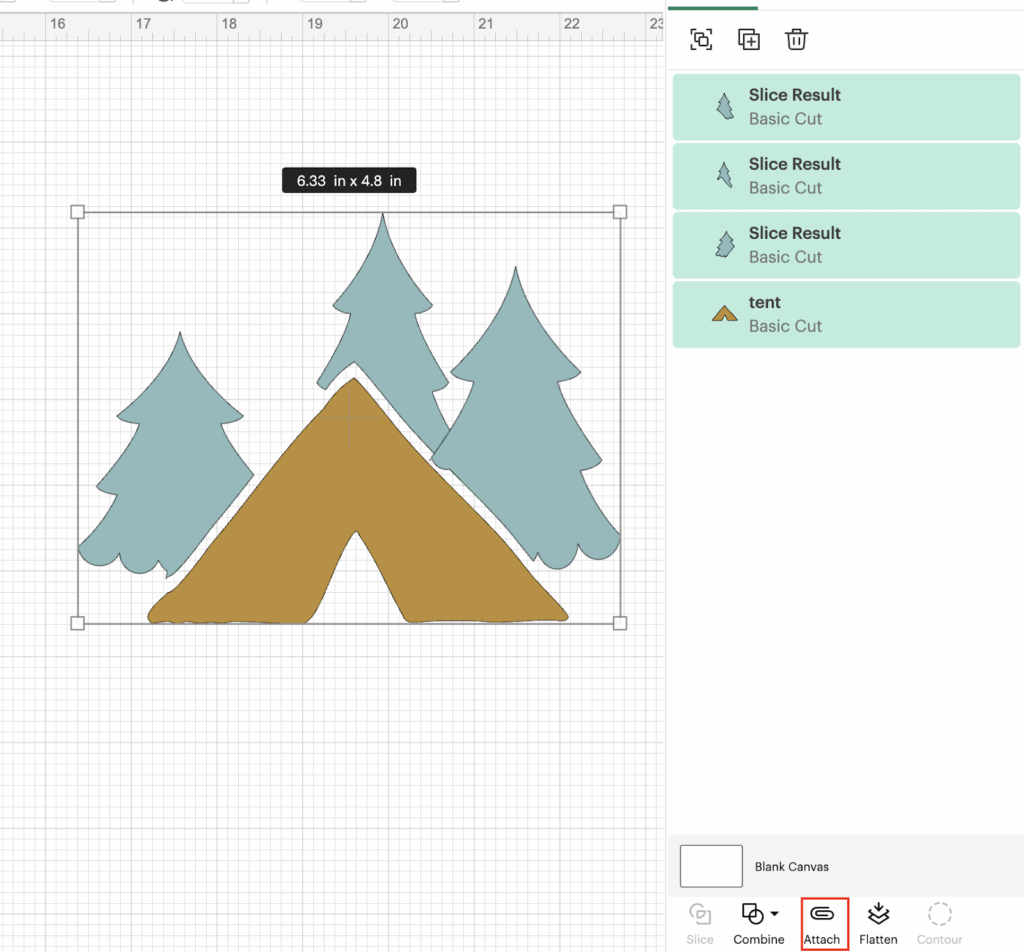This screenshot has width=1024, height=952.
Task: Click the bottom-right selection box handle
Action: 620,623
